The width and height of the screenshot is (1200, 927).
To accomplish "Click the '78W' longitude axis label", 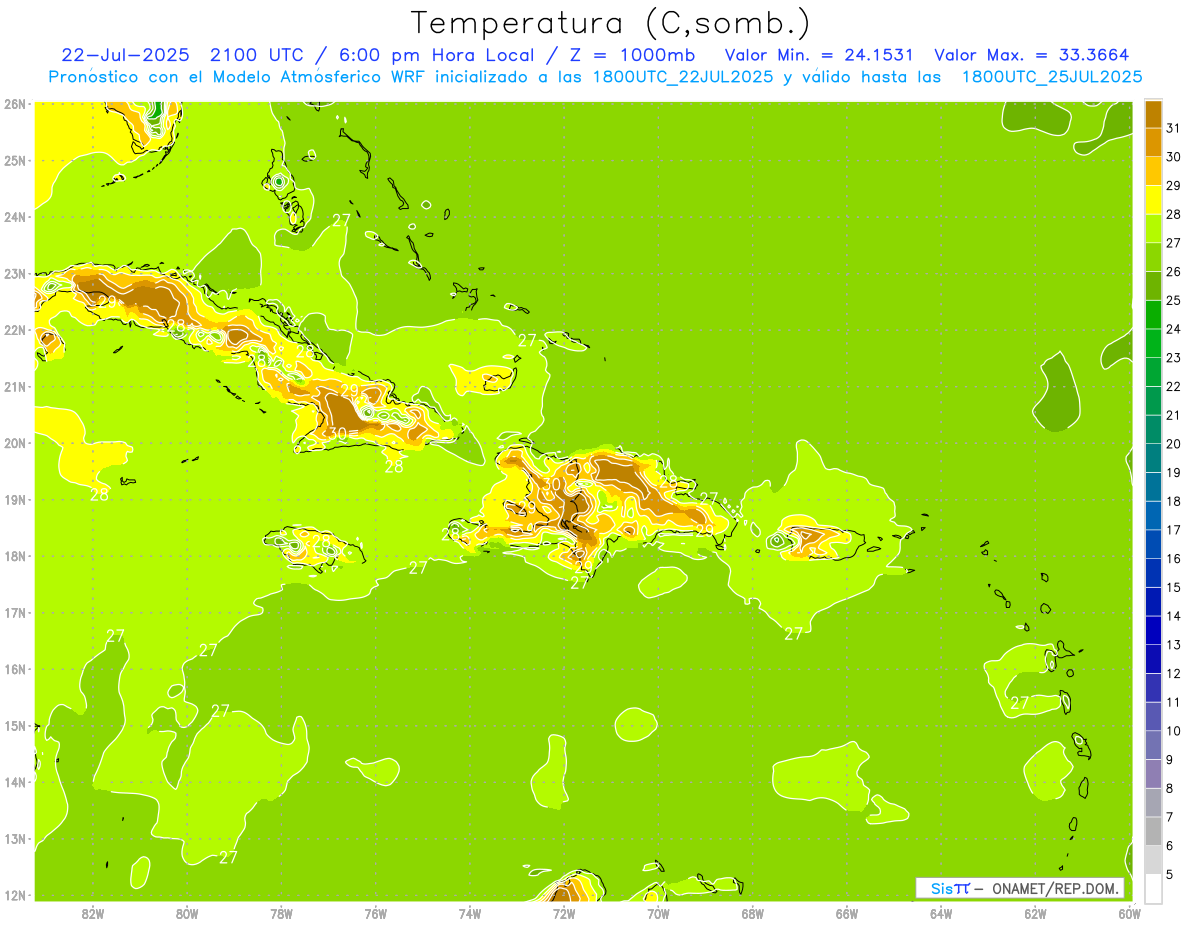I will point(281,913).
